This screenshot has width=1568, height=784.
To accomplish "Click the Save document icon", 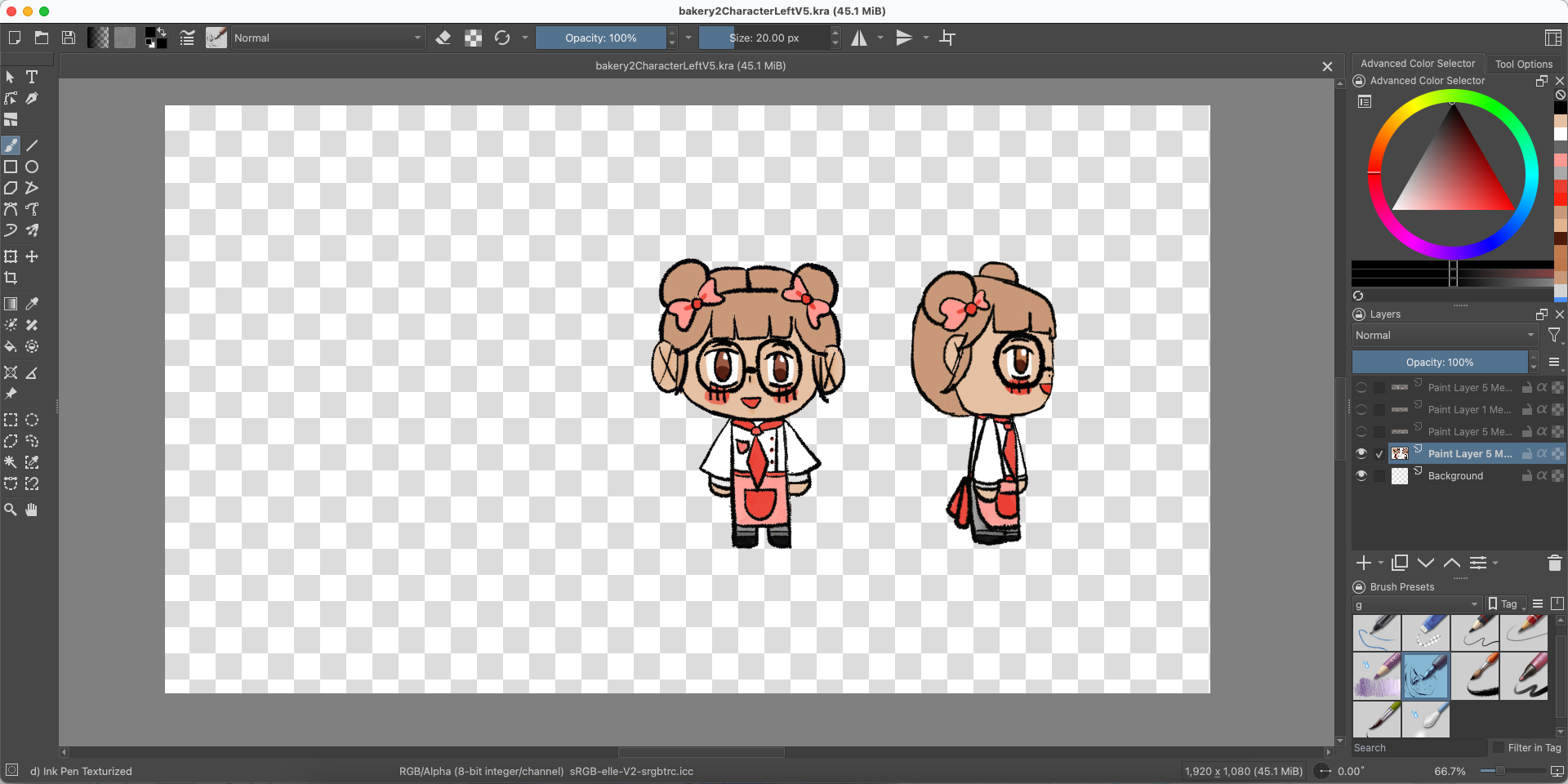I will (69, 38).
